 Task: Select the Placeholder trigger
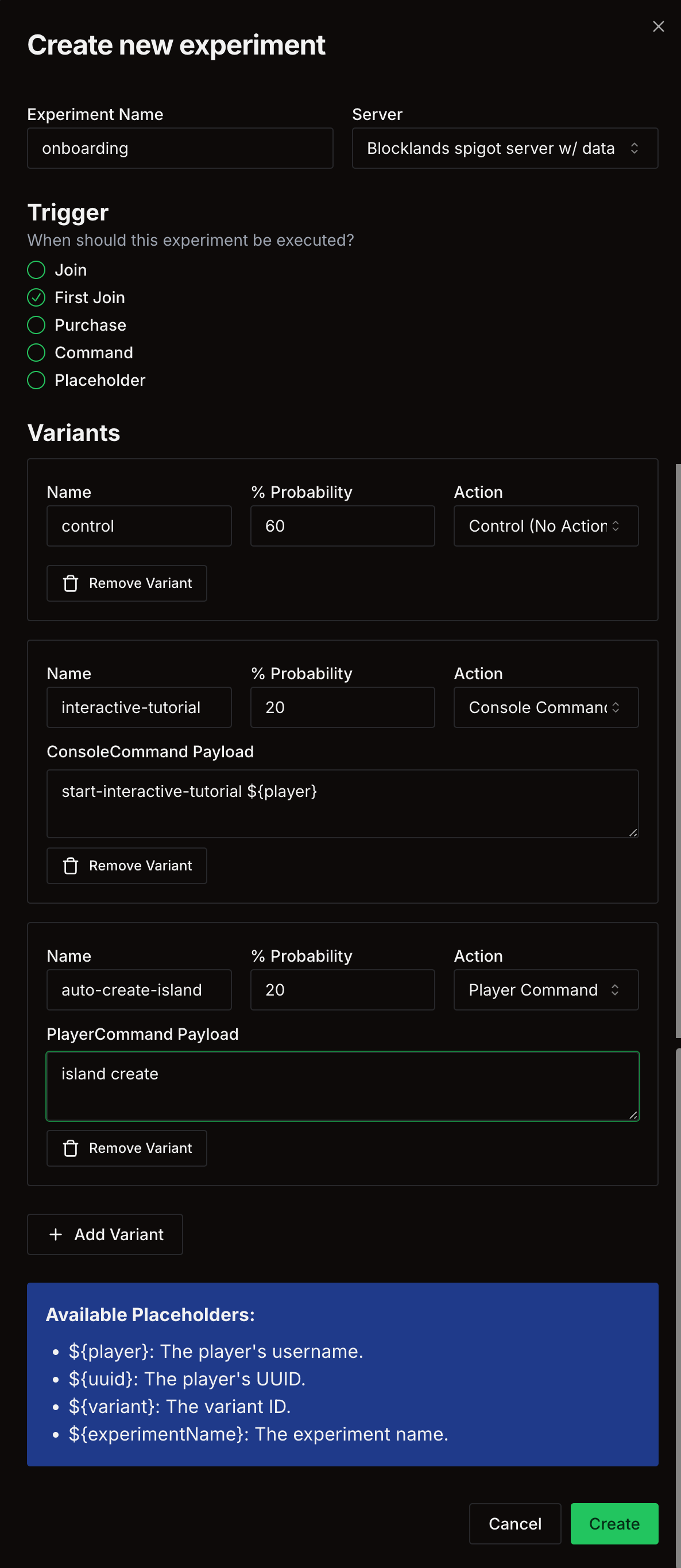(x=37, y=381)
